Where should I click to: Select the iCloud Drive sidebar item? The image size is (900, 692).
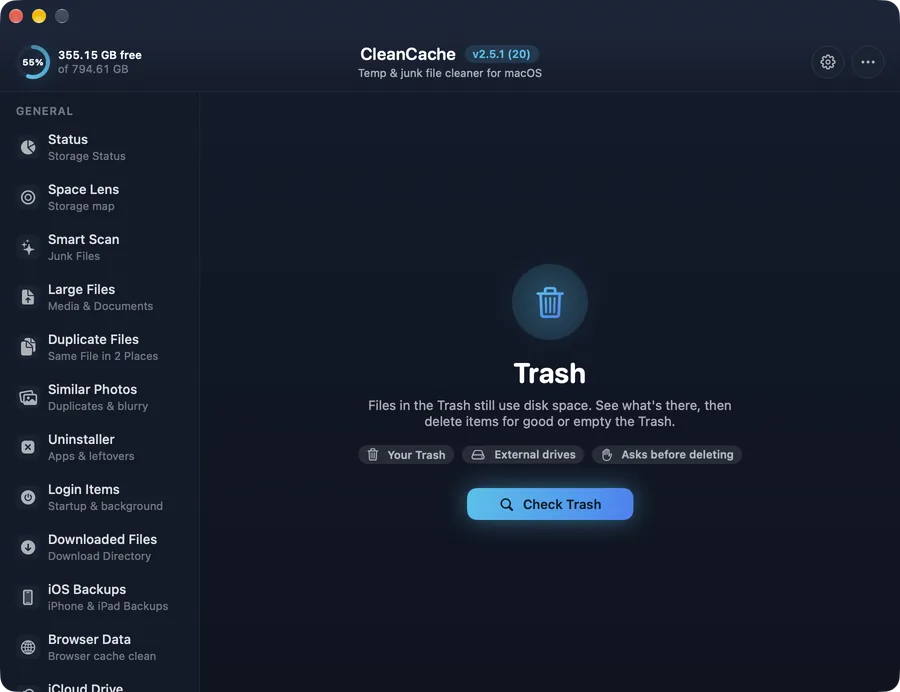[85, 687]
